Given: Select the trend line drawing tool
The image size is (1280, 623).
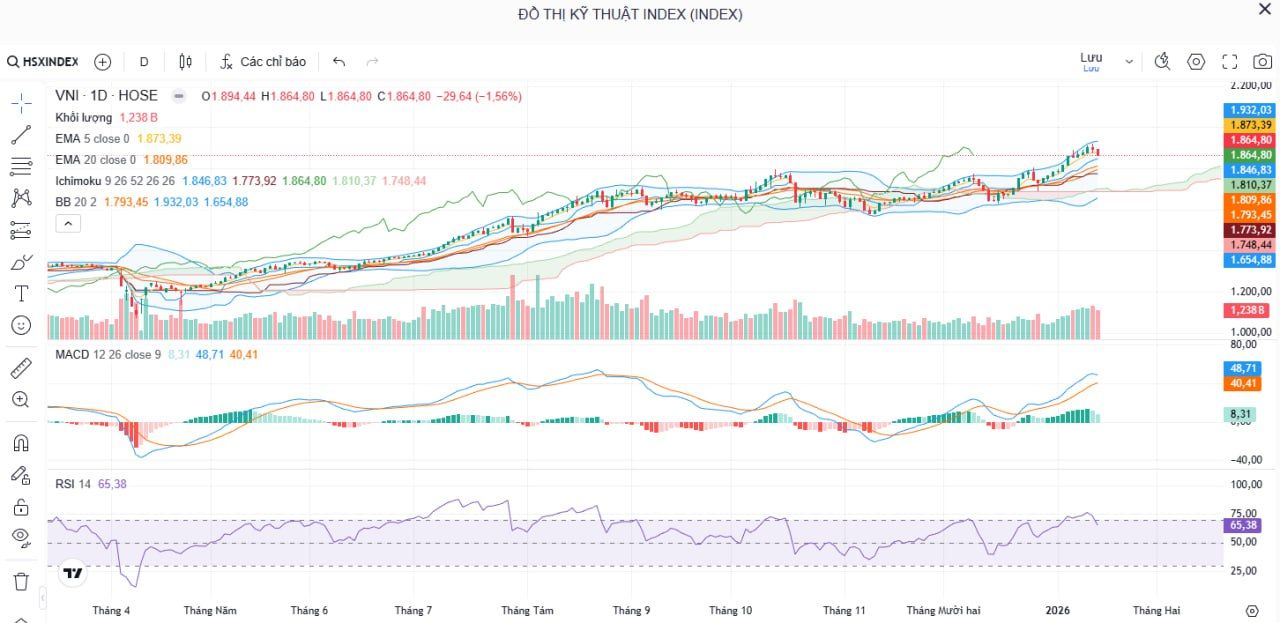Looking at the screenshot, I should [20, 135].
